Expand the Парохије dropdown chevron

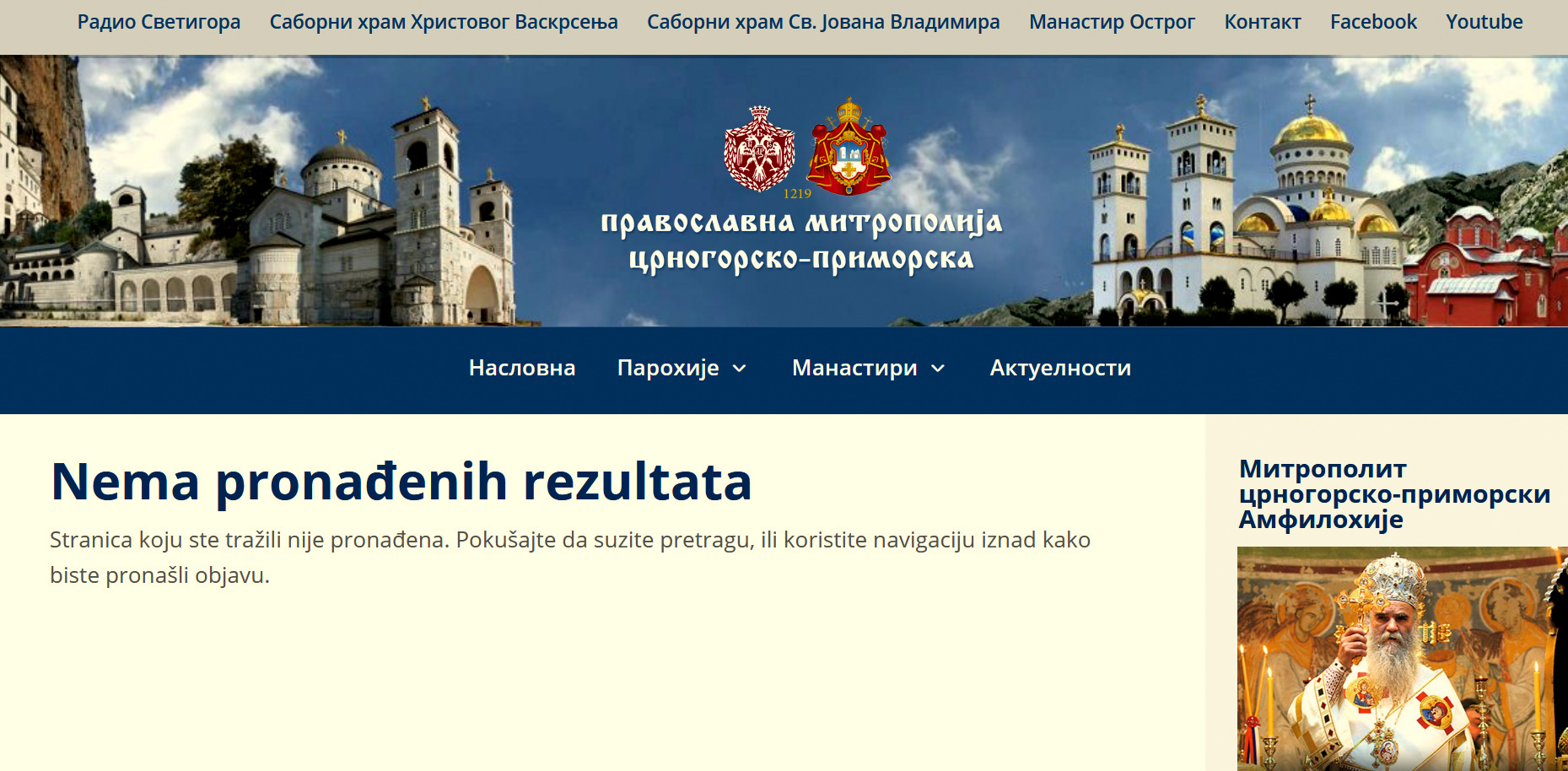[x=740, y=369]
